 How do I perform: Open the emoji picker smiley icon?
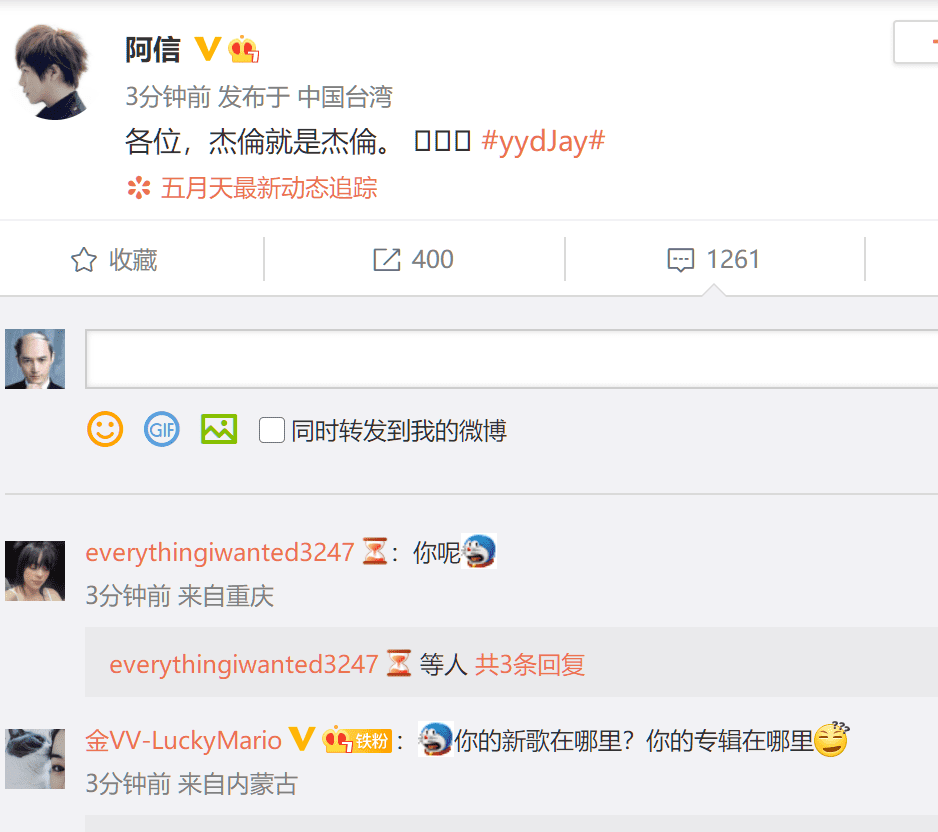105,429
